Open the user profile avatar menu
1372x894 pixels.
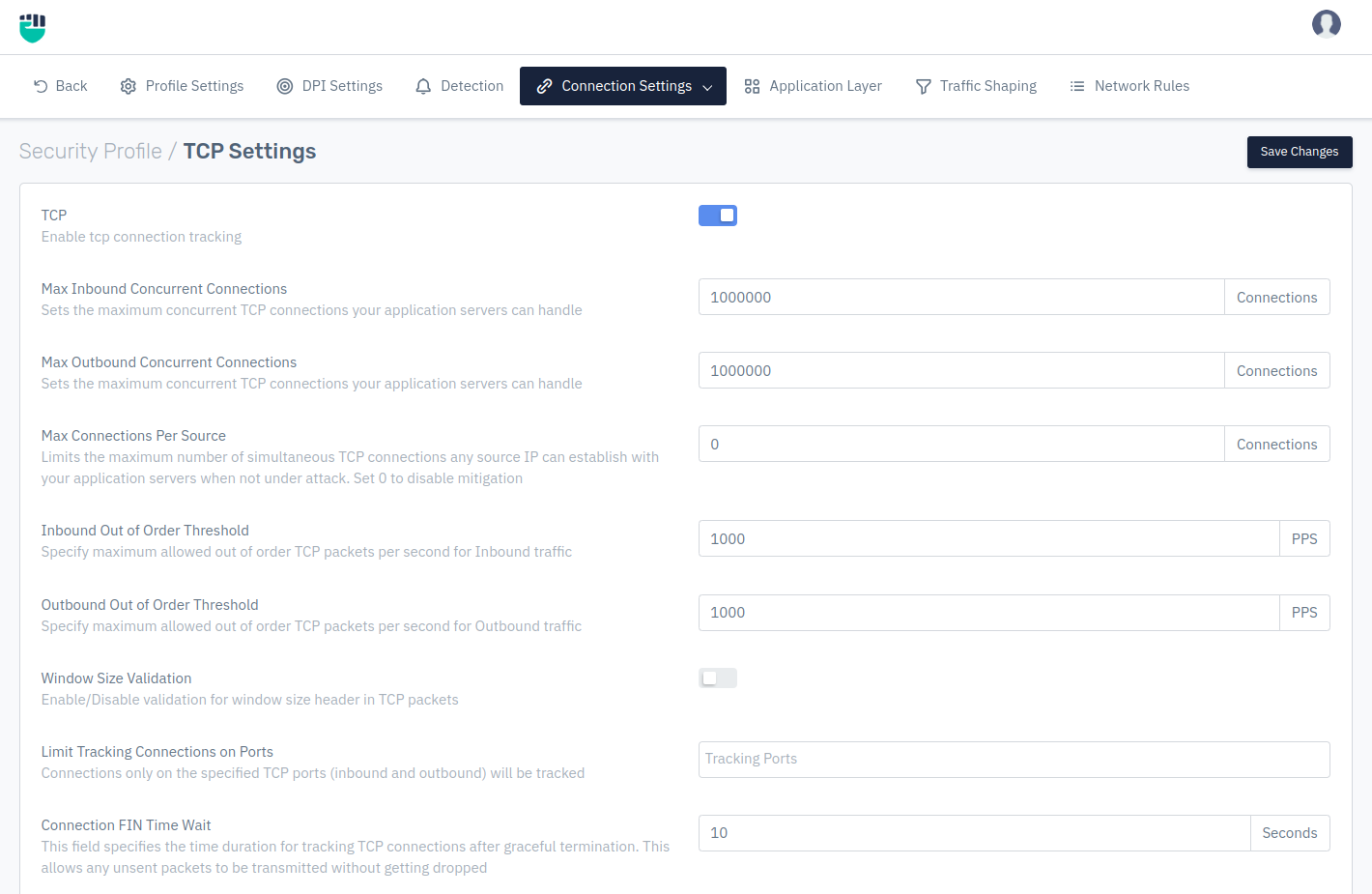click(x=1326, y=24)
